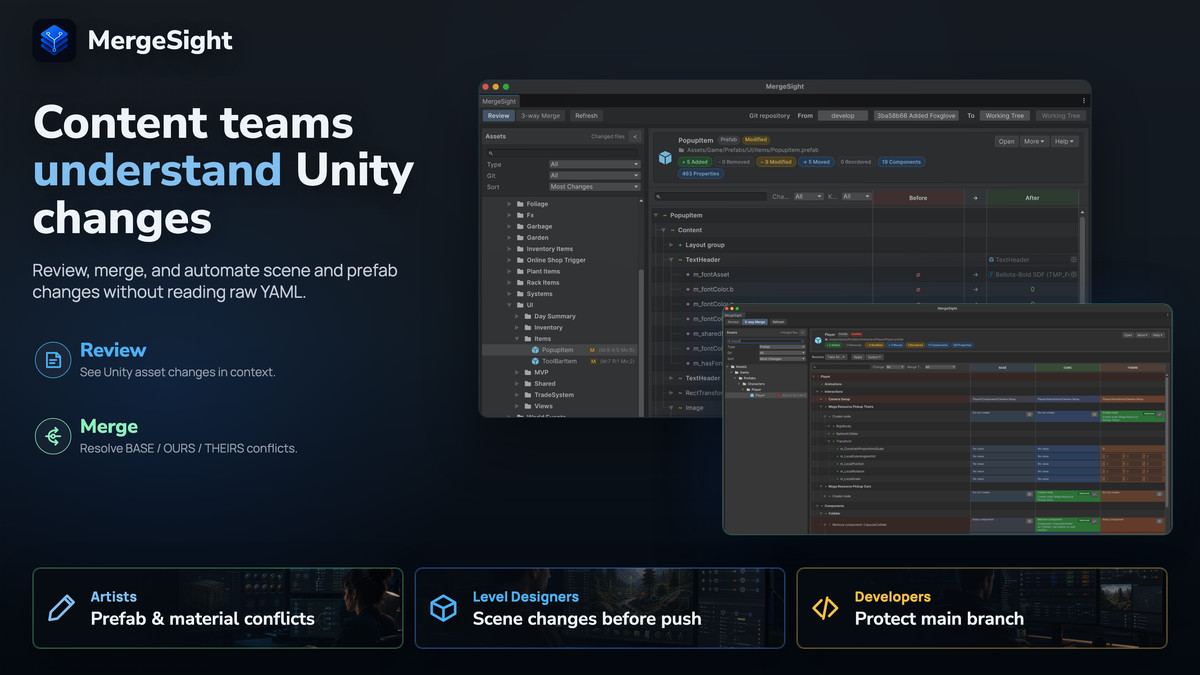
Task: Click the folder icon beside Foliage
Action: point(519,204)
